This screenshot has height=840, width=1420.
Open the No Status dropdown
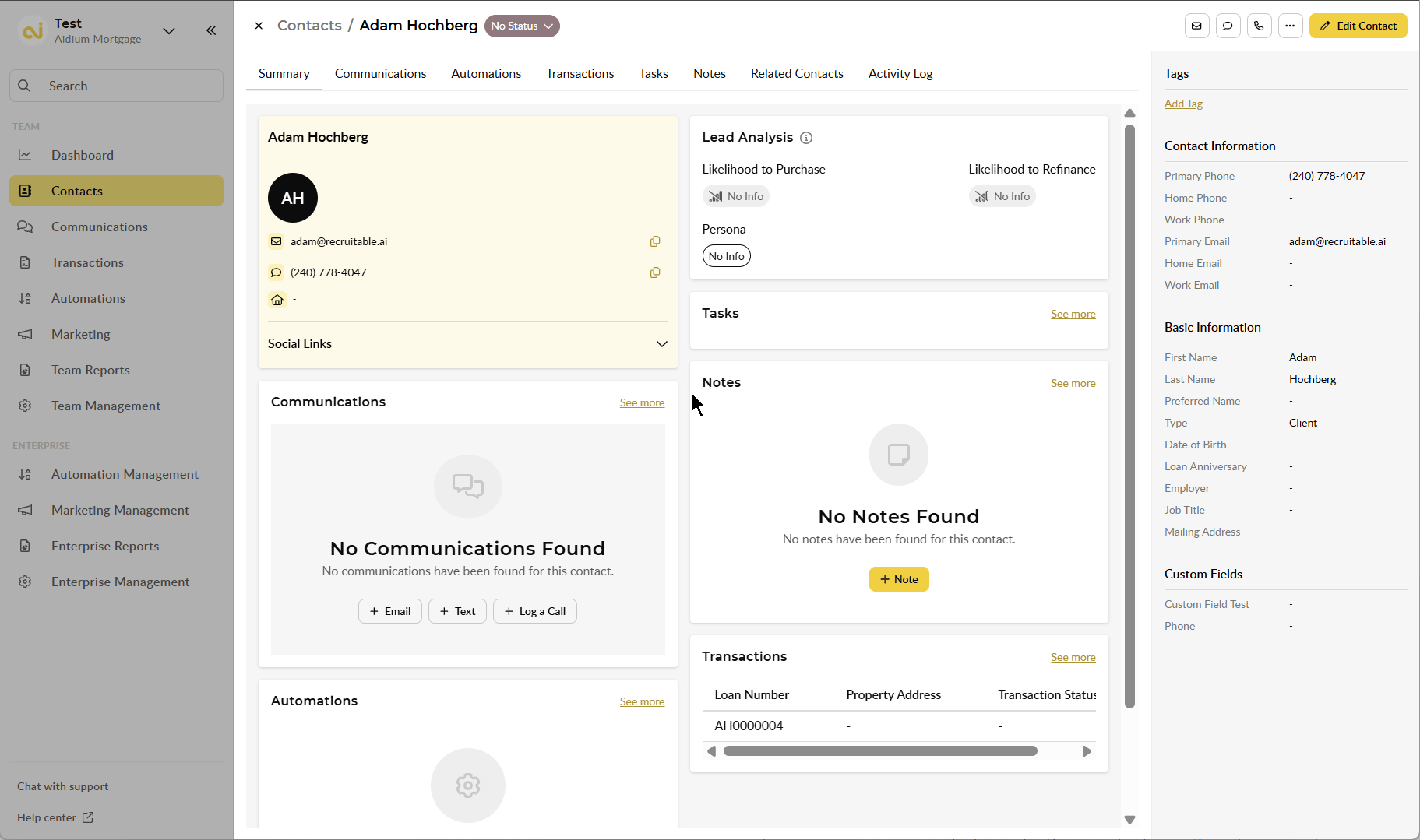click(x=522, y=26)
